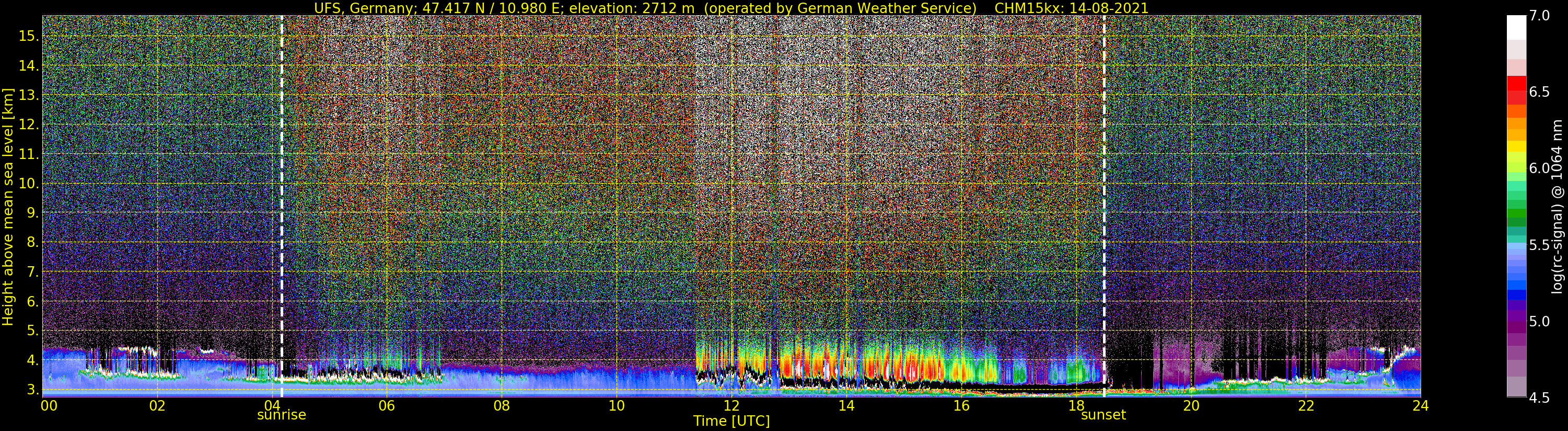Click the time axis tick '12'

(x=731, y=406)
